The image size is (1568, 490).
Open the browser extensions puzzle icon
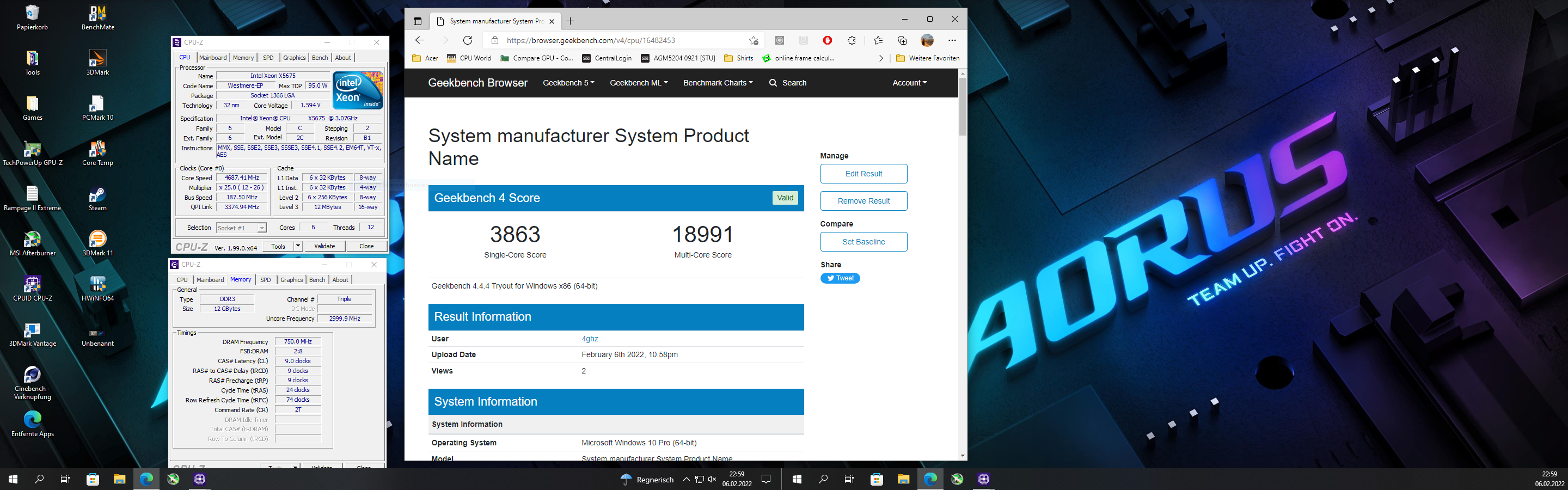coord(852,40)
